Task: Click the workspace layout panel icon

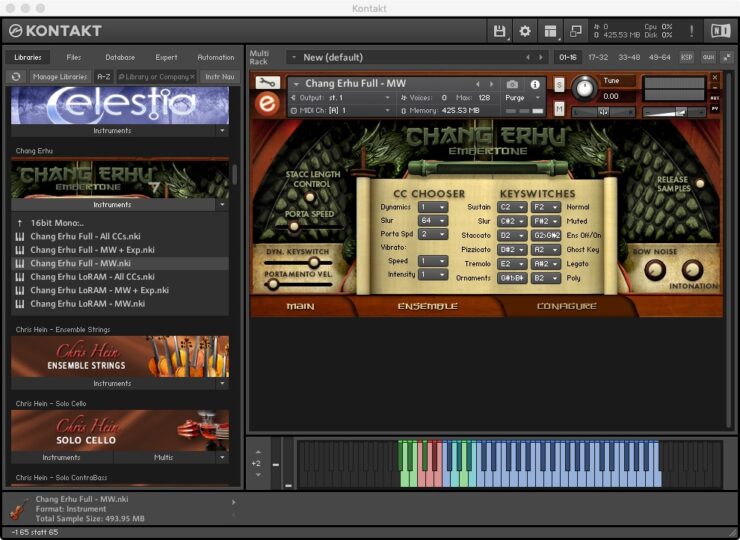Action: coord(551,31)
